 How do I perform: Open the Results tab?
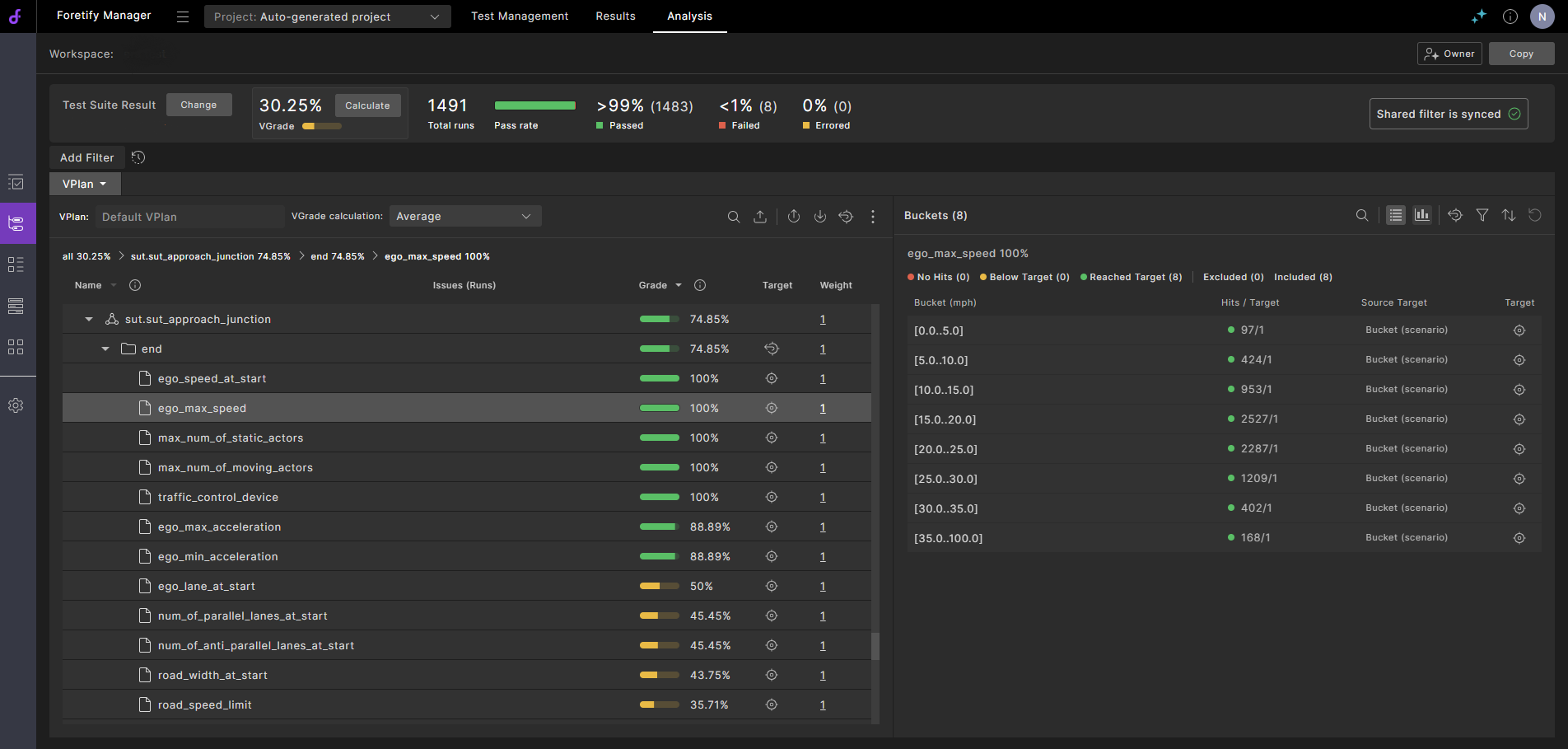pos(615,16)
